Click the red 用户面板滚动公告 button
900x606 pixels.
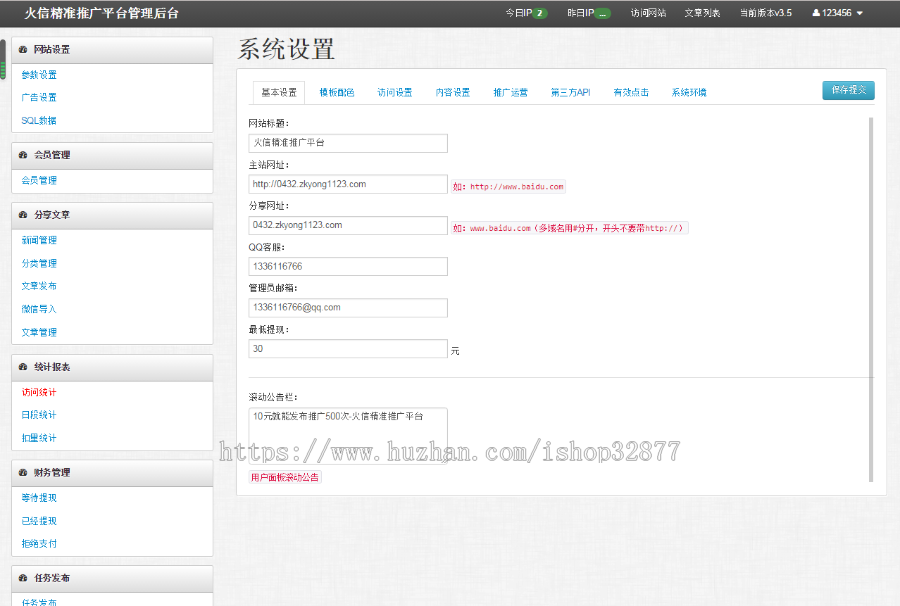[285, 477]
